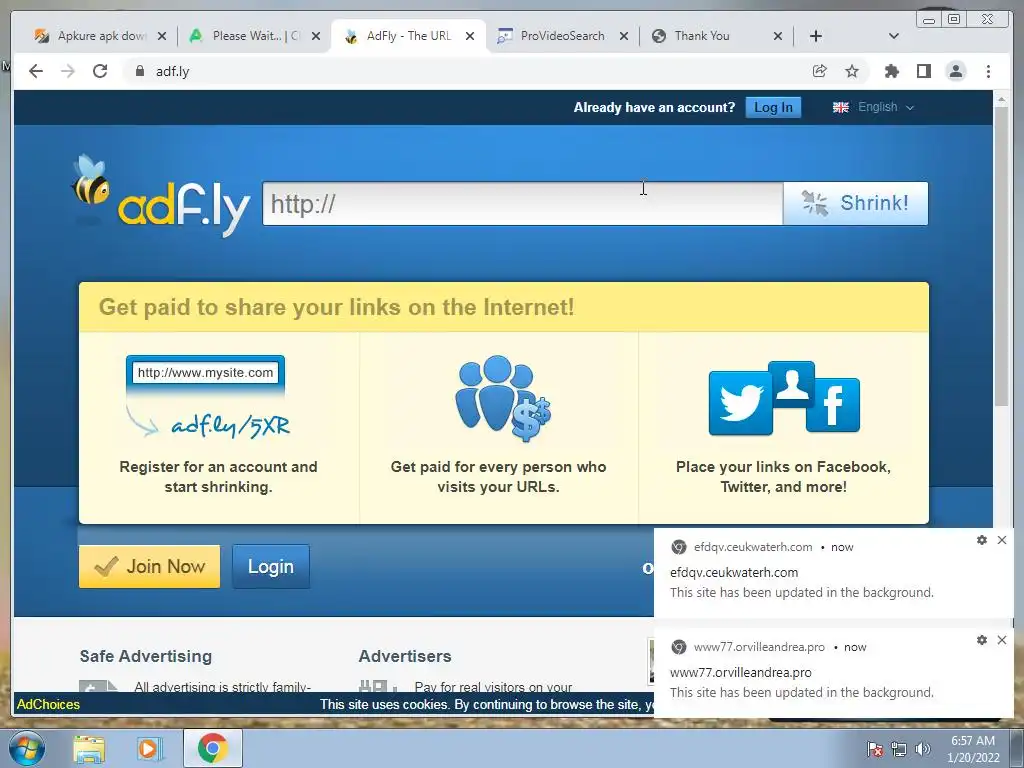Open the Chrome profile avatar
This screenshot has height=768, width=1024.
[955, 71]
